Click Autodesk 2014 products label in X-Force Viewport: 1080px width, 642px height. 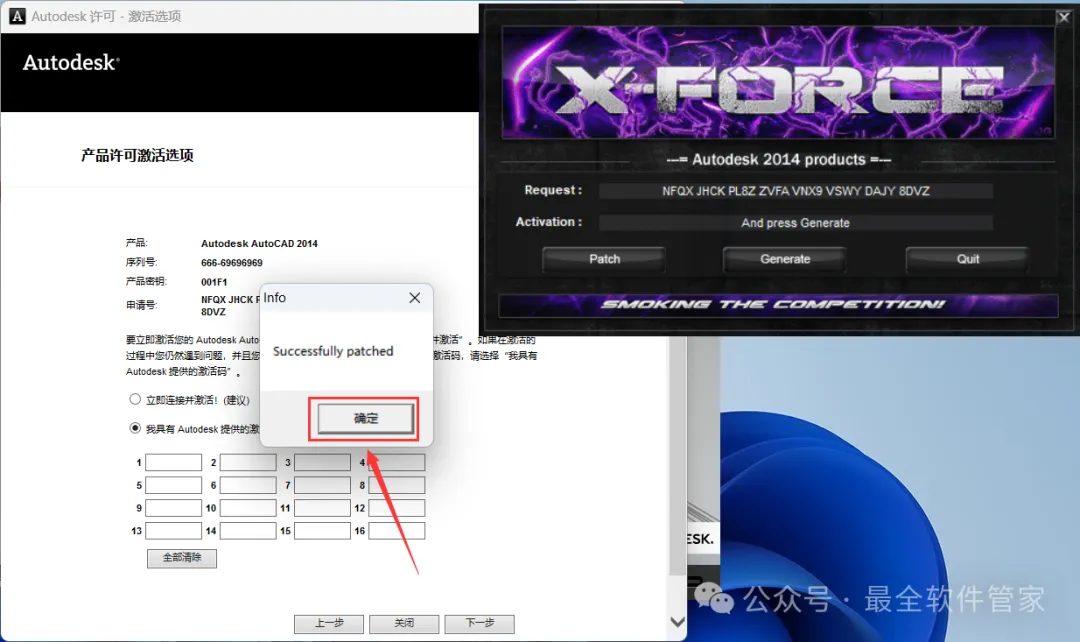pos(778,160)
